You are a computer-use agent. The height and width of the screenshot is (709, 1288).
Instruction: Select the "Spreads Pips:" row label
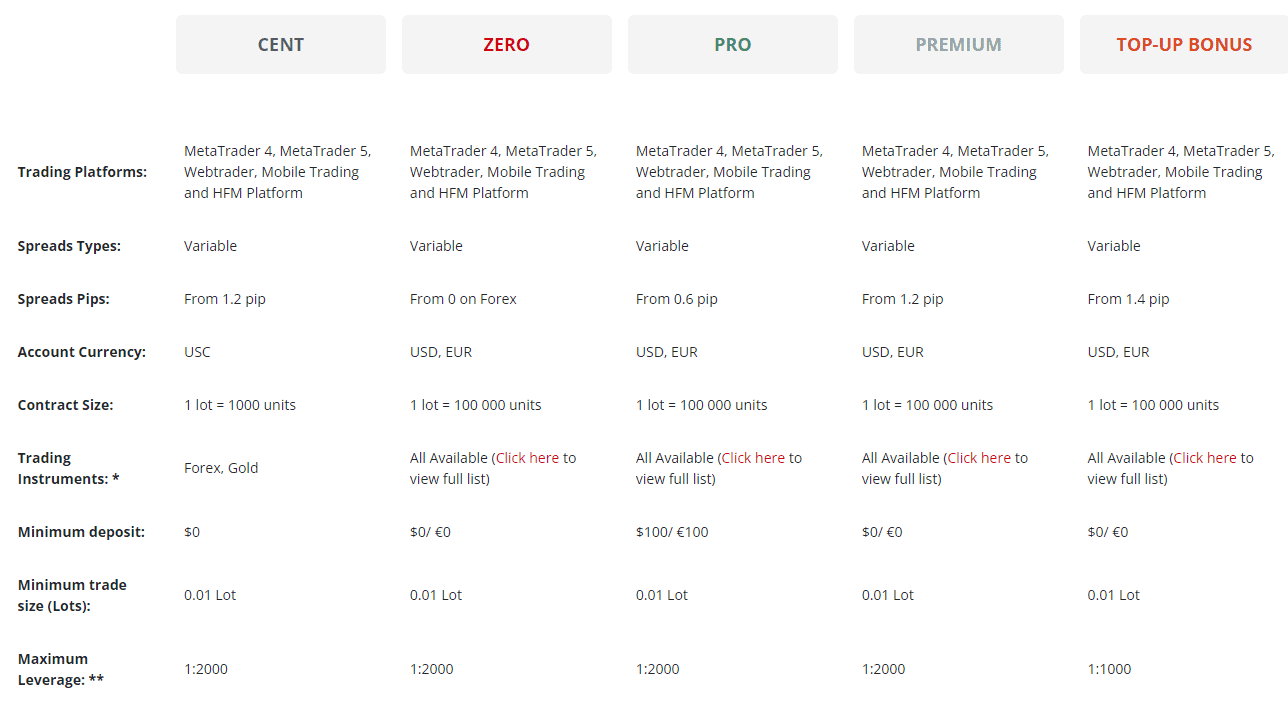pos(64,299)
